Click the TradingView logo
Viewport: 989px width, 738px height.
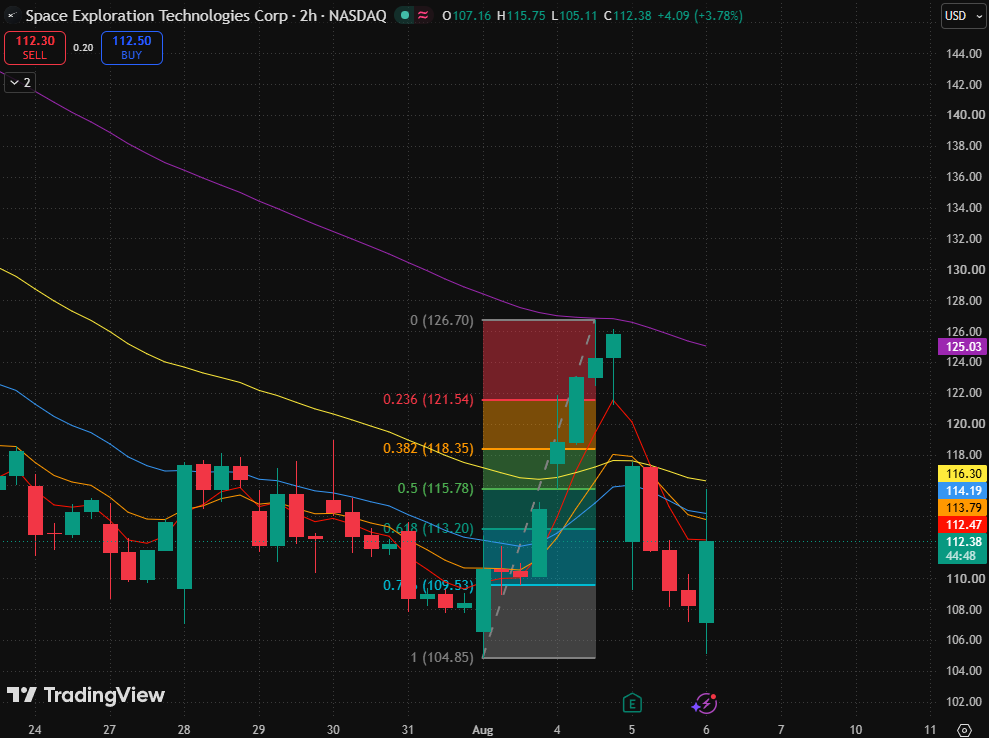[86, 695]
